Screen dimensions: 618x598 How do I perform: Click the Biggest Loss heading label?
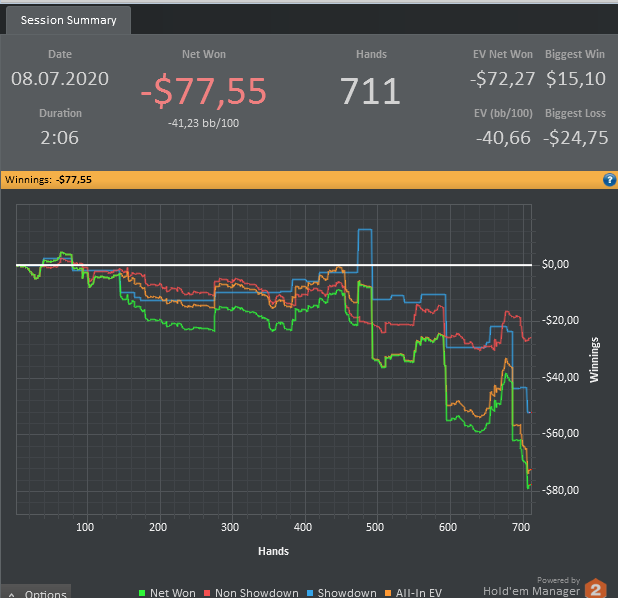coord(575,113)
